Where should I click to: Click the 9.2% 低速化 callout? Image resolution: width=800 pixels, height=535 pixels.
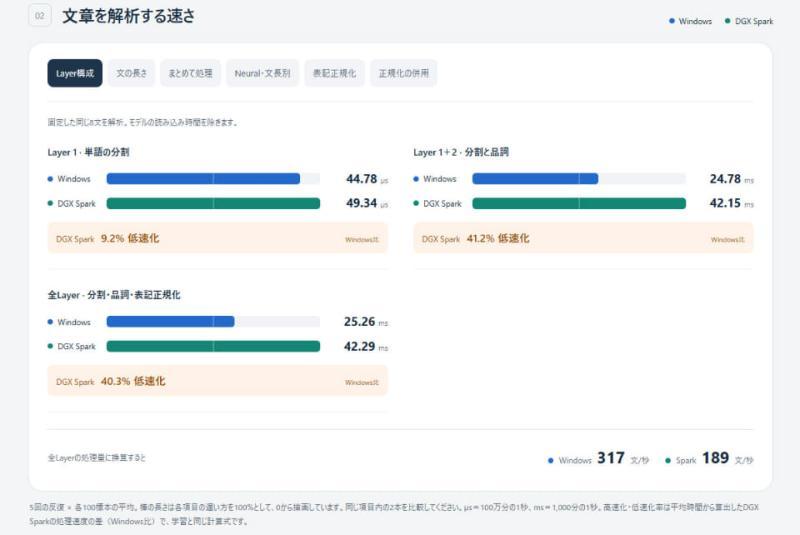(218, 238)
